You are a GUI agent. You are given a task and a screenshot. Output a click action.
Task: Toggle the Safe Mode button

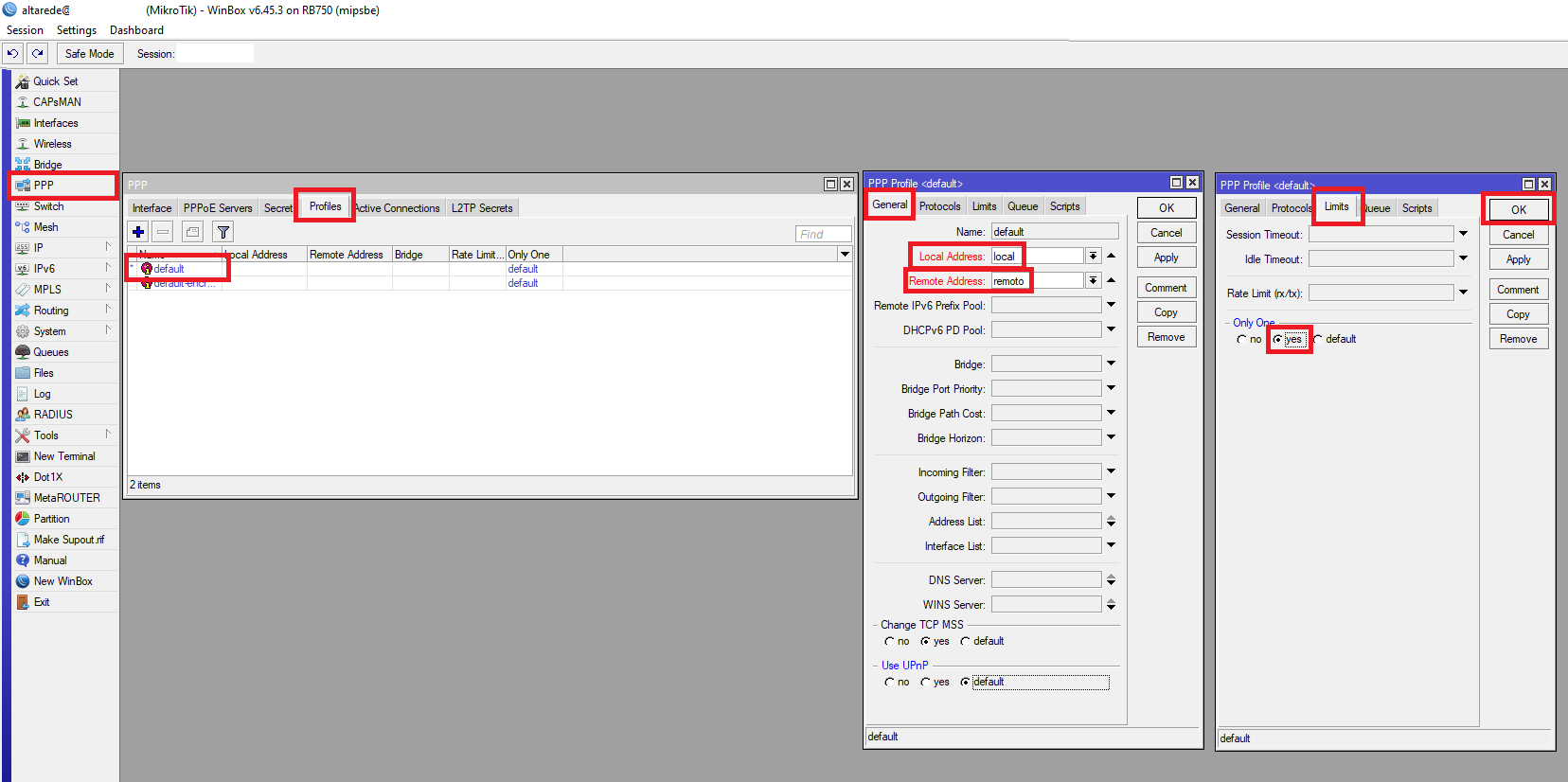[x=90, y=54]
